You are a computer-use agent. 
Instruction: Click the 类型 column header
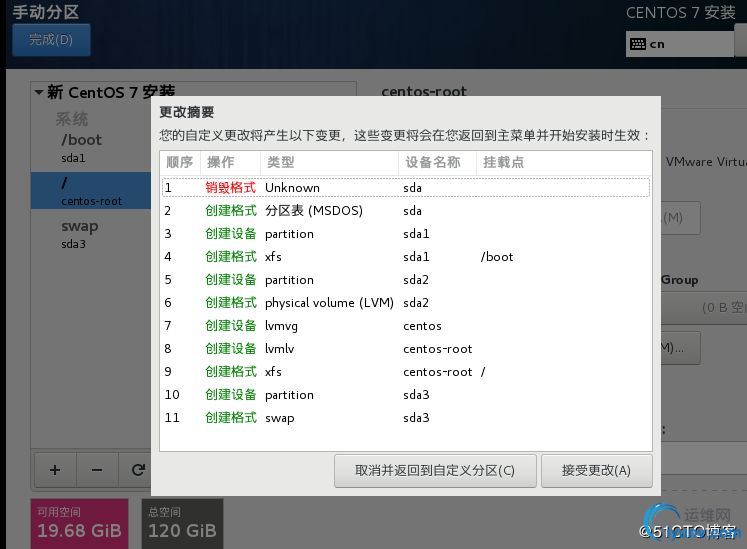pyautogui.click(x=330, y=163)
